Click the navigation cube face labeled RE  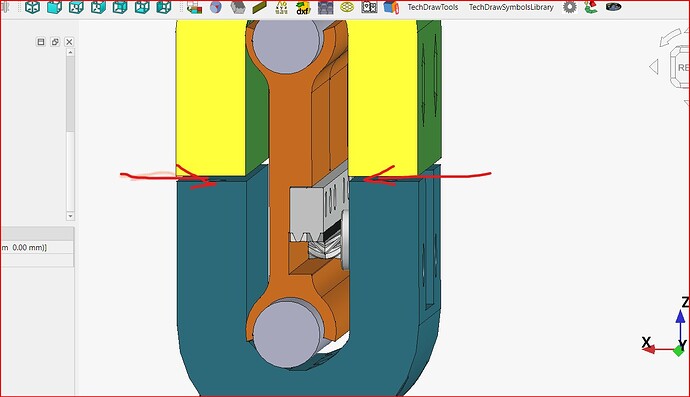pos(682,67)
